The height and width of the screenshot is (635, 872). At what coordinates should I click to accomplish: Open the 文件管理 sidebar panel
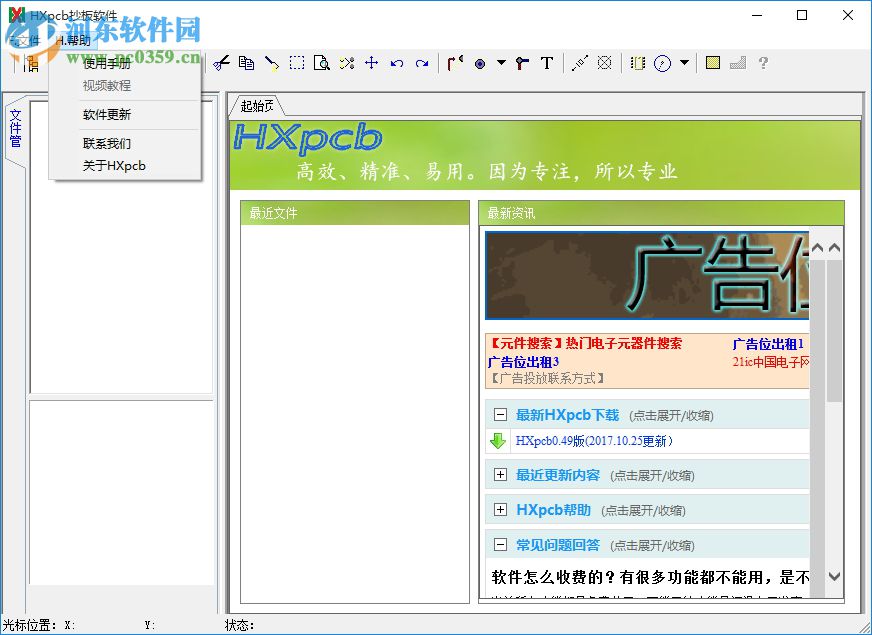16,127
